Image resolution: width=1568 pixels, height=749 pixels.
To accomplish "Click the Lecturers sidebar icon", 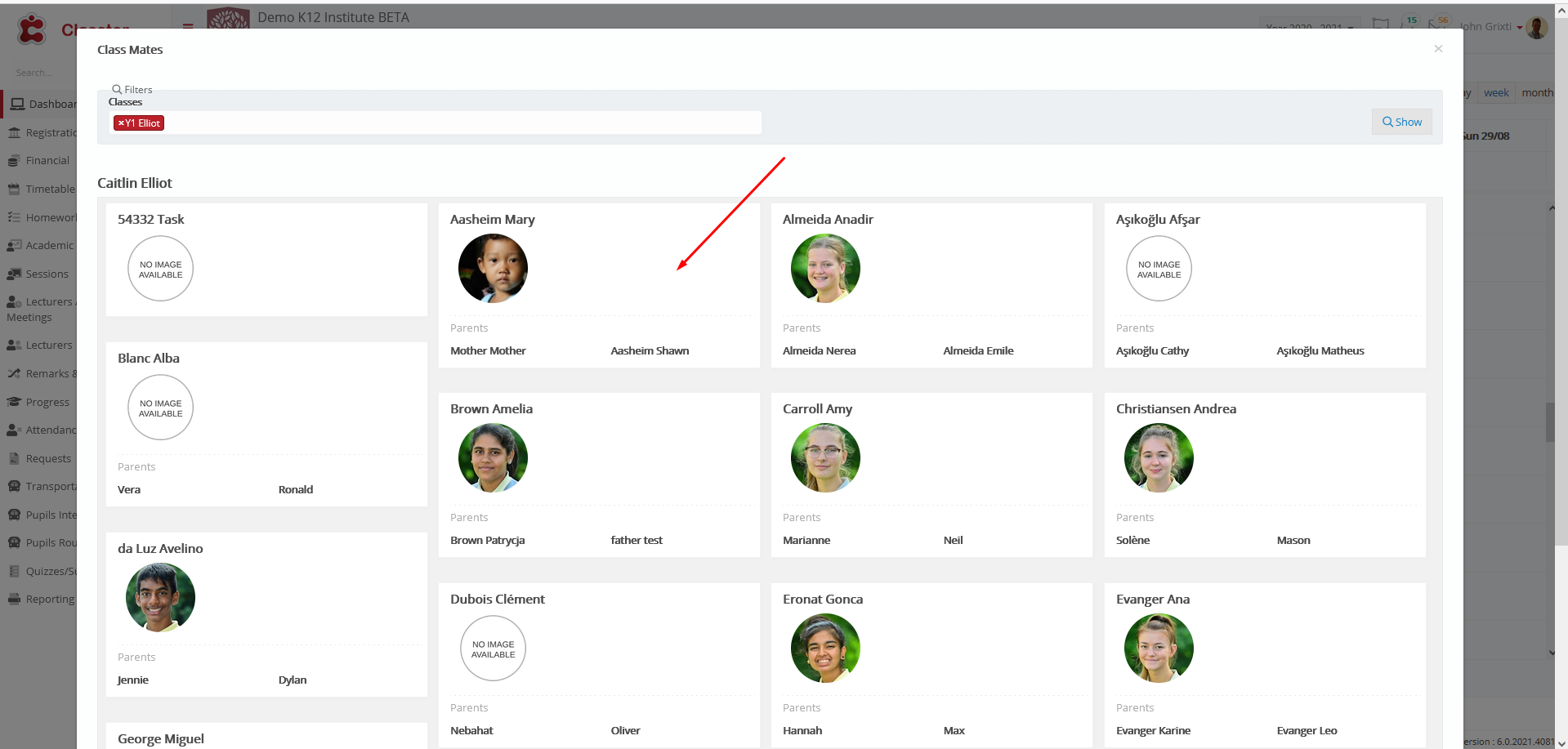I will tap(14, 346).
